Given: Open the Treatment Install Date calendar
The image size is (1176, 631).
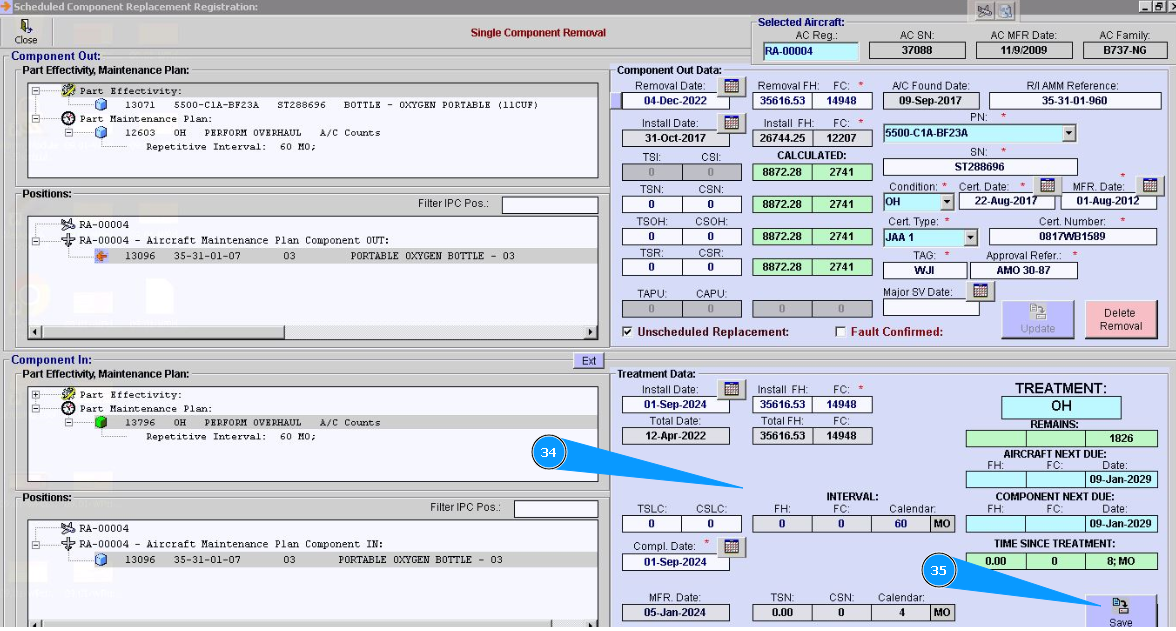Looking at the screenshot, I should [x=732, y=389].
